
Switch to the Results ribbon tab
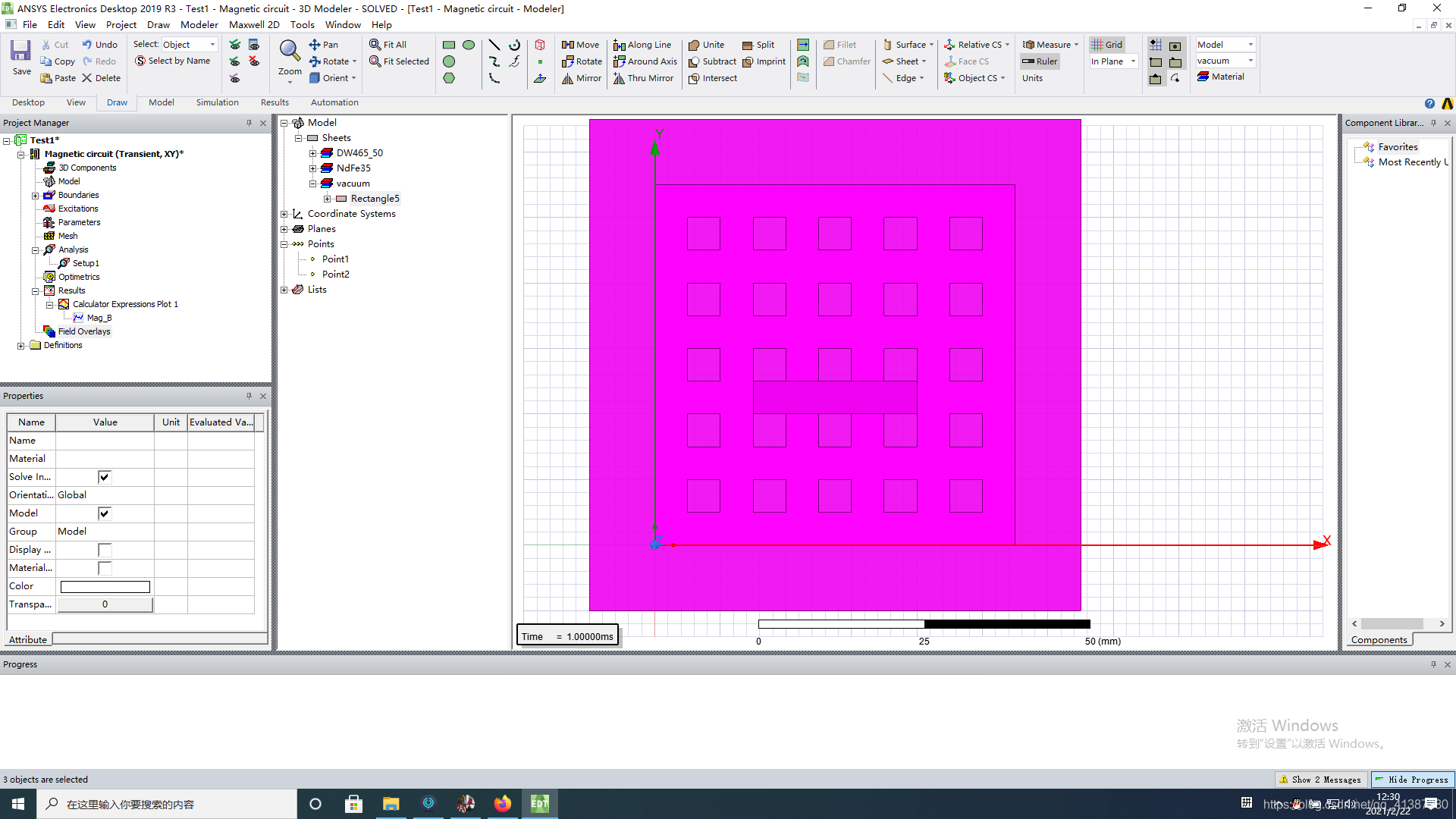(x=275, y=102)
